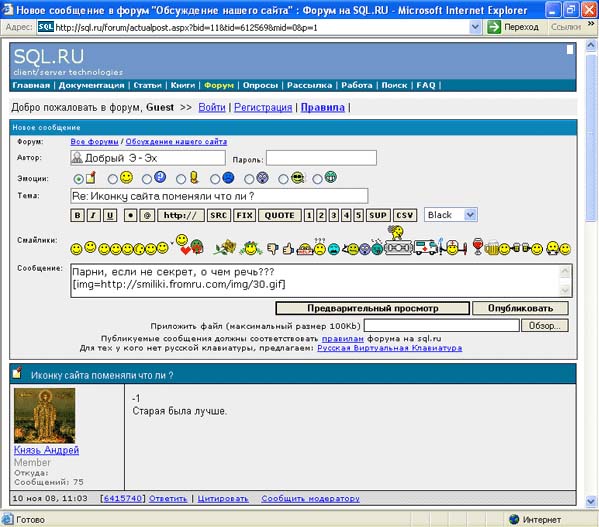Open Статьи in the site navigation
The image size is (599, 527).
click(147, 85)
